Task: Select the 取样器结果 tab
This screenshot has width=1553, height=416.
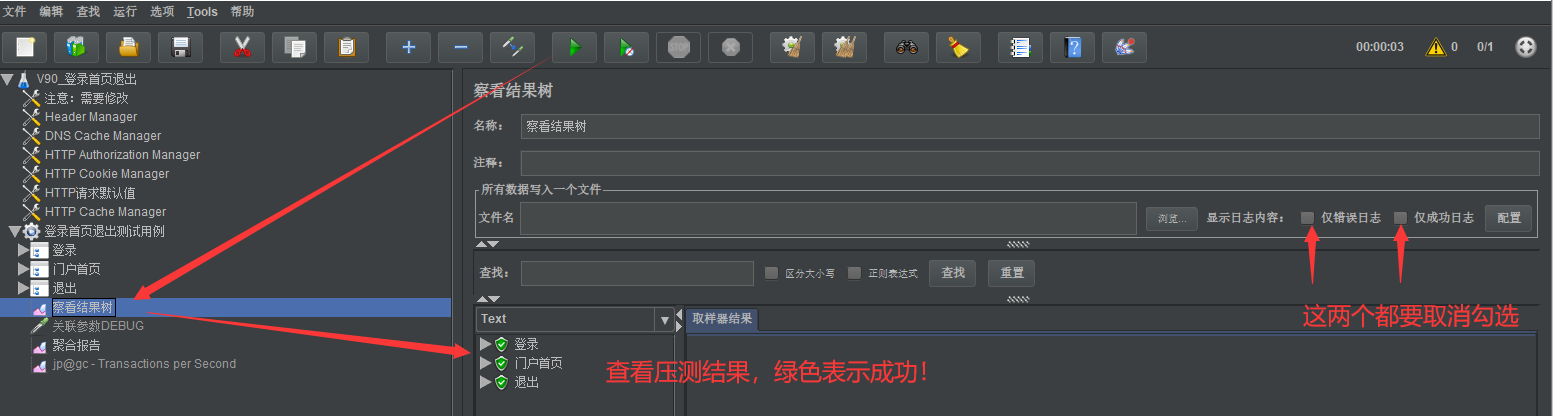Action: click(x=722, y=319)
